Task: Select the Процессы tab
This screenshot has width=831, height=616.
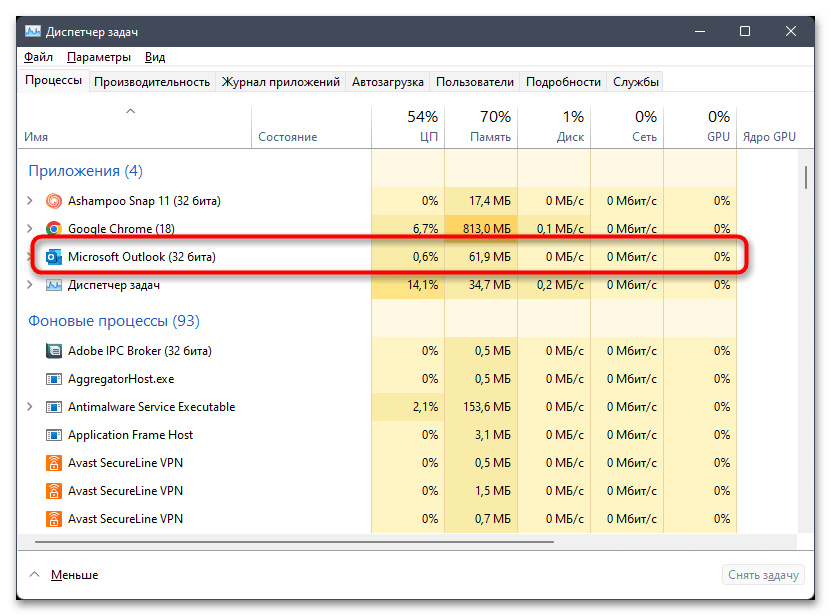Action: (x=53, y=81)
